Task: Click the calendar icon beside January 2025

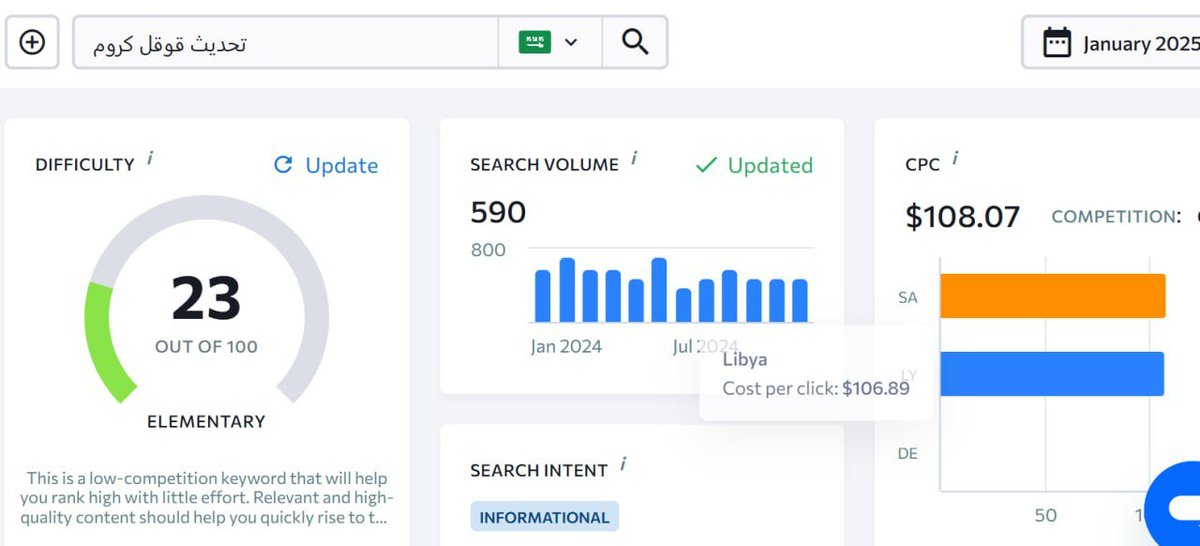Action: click(1057, 43)
